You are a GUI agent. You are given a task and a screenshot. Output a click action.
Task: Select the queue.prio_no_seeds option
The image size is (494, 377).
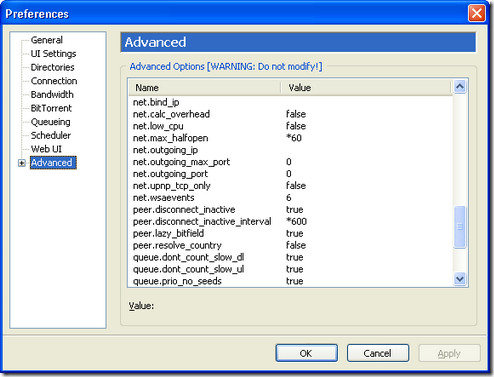[290, 281]
